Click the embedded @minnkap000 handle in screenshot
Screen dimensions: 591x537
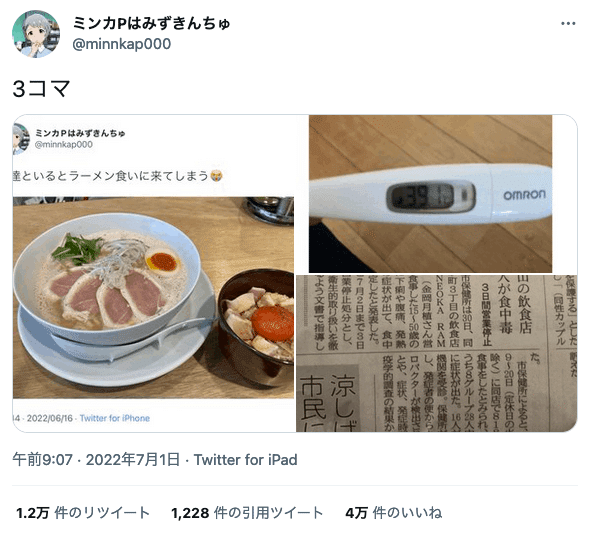pyautogui.click(x=64, y=144)
